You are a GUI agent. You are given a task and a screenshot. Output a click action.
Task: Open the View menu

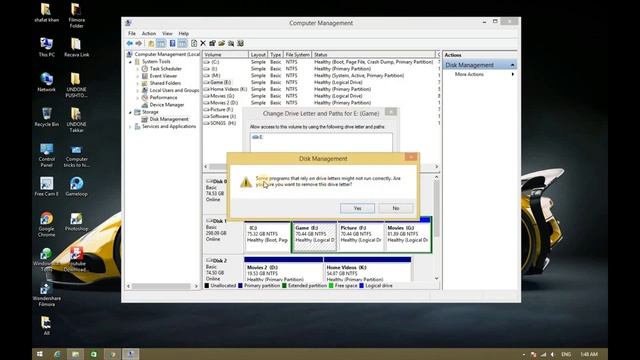[x=167, y=33]
